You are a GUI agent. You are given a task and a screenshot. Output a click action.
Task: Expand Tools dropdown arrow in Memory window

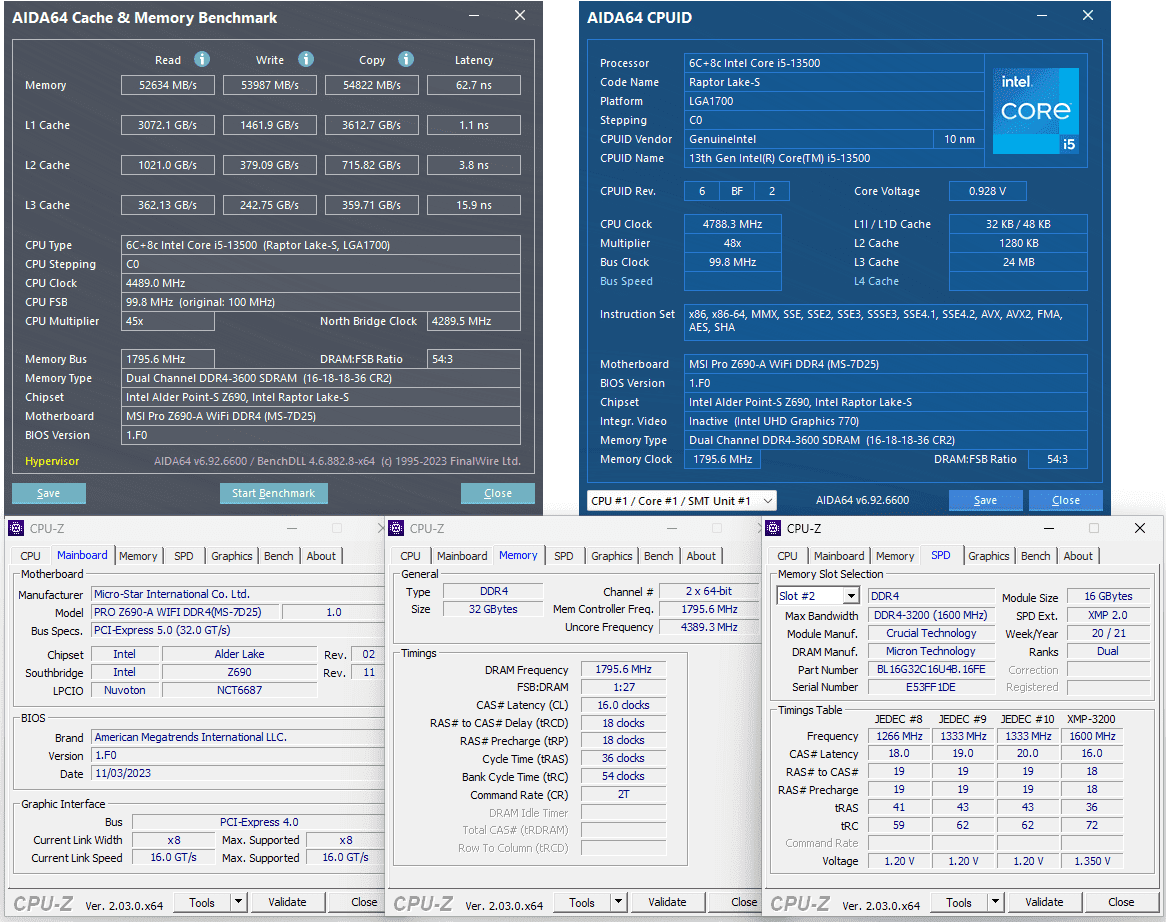(617, 902)
